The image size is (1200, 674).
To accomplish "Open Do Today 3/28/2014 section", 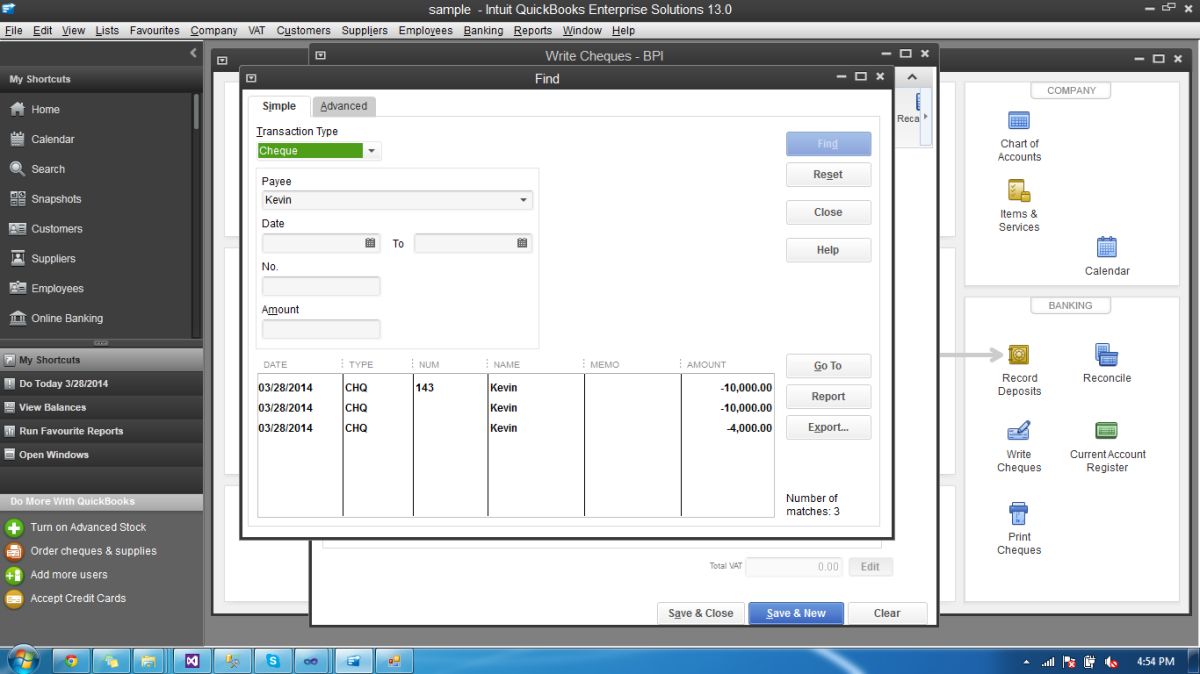I will coord(101,383).
